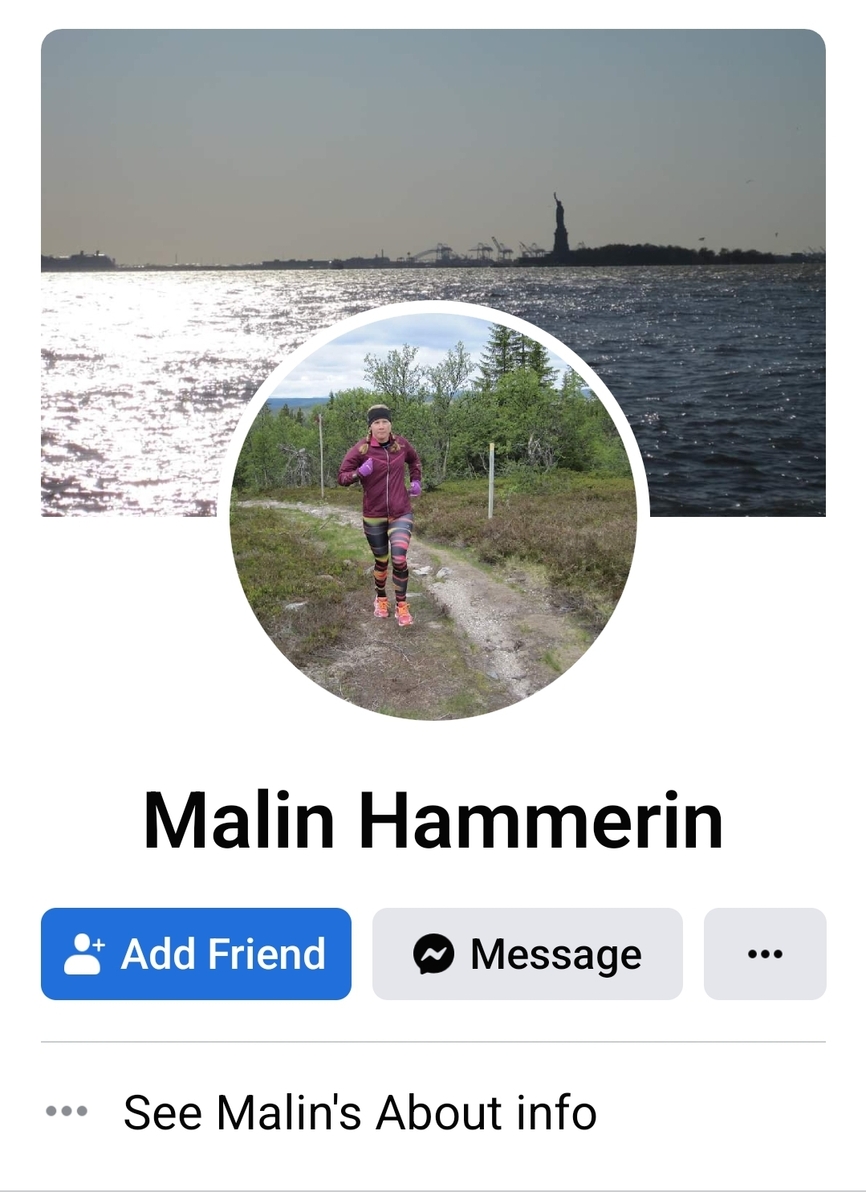
Task: Click the person-plus icon on Add Friend
Action: coord(85,954)
